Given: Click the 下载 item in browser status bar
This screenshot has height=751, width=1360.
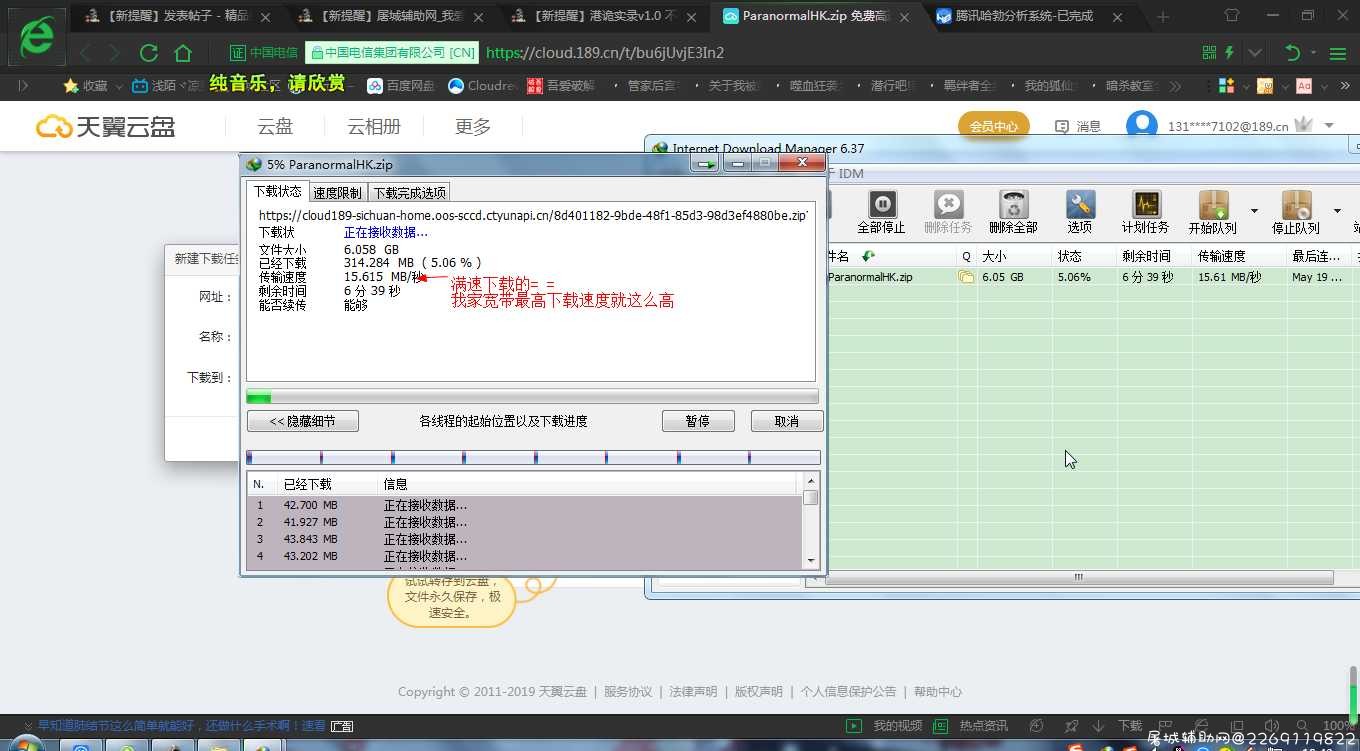Looking at the screenshot, I should [1119, 726].
